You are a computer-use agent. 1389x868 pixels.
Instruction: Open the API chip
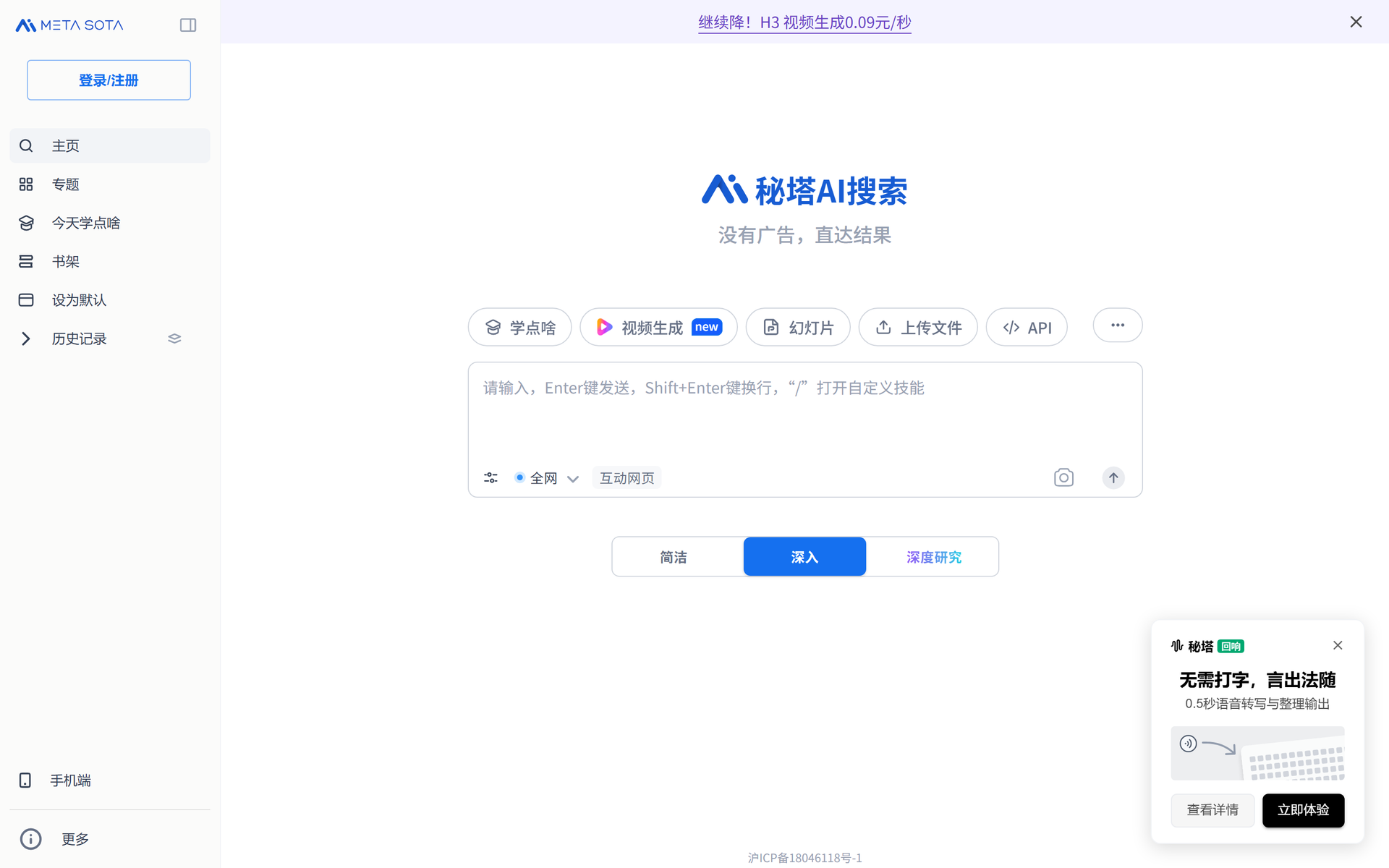1027,328
